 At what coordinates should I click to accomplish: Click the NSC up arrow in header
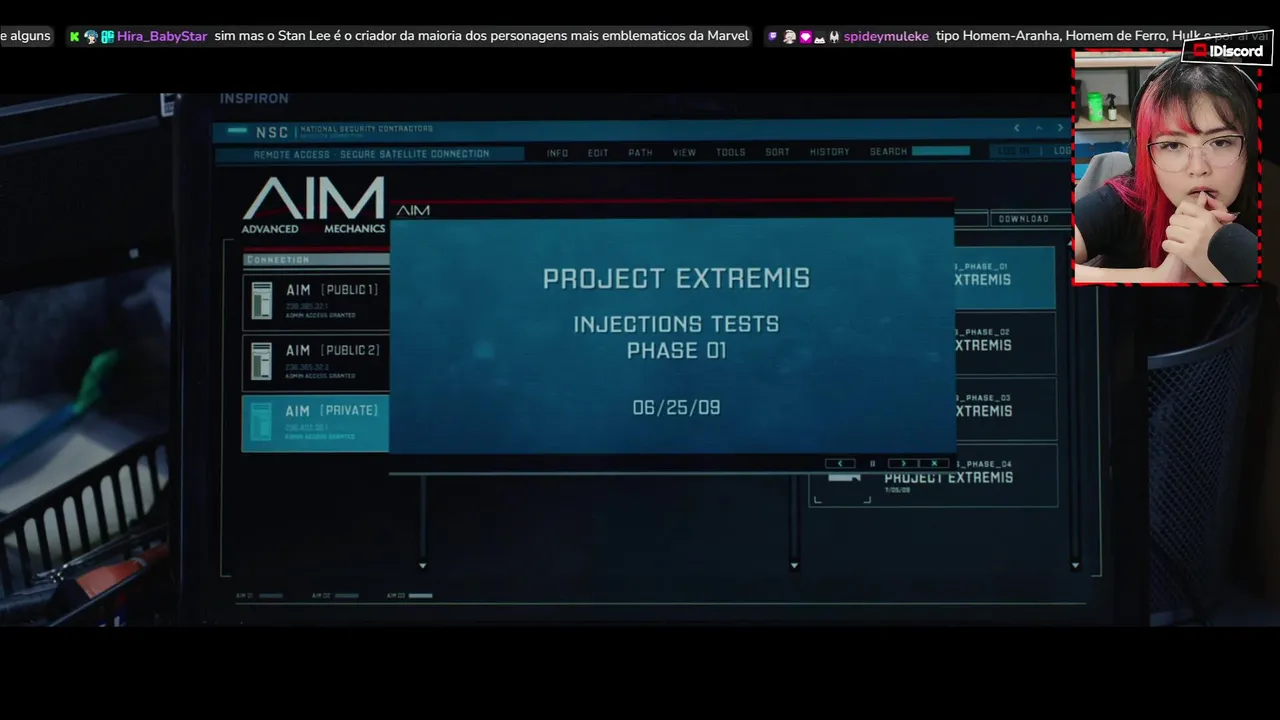point(1038,128)
